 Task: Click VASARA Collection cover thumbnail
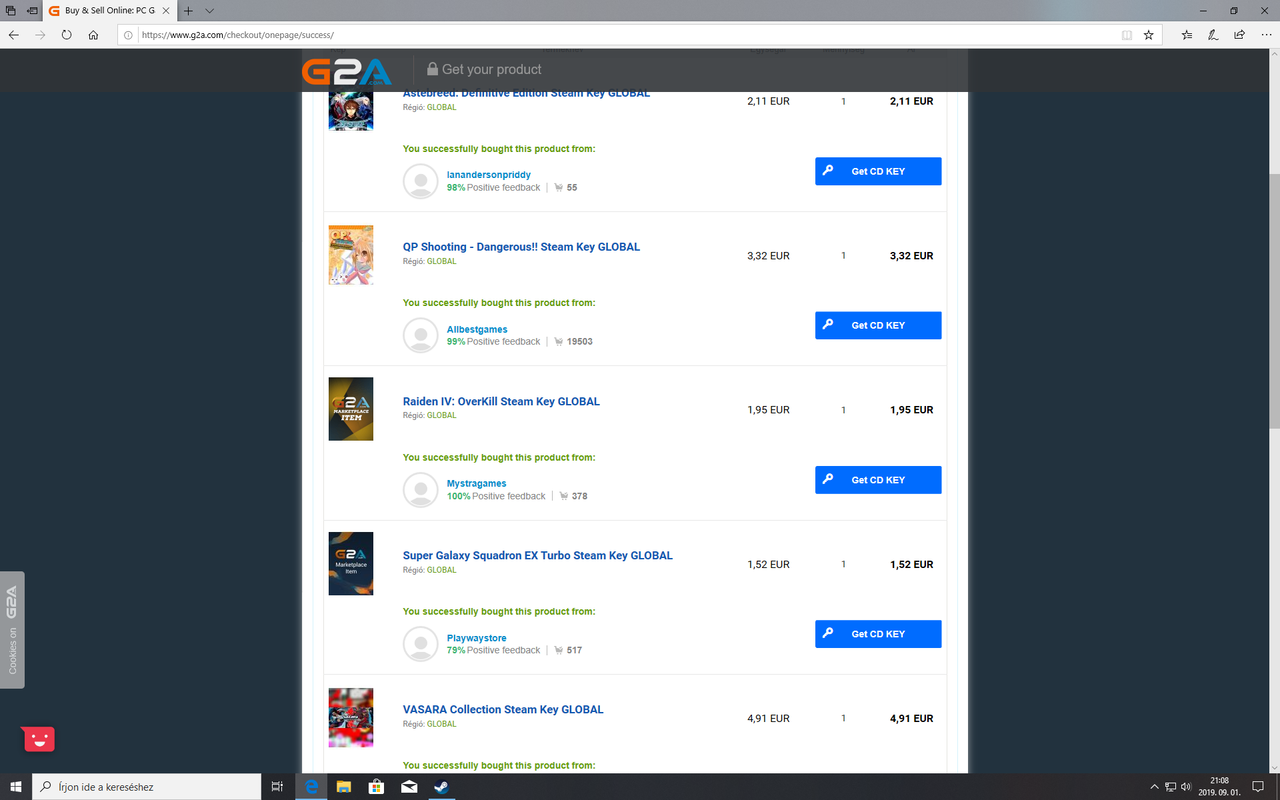351,717
